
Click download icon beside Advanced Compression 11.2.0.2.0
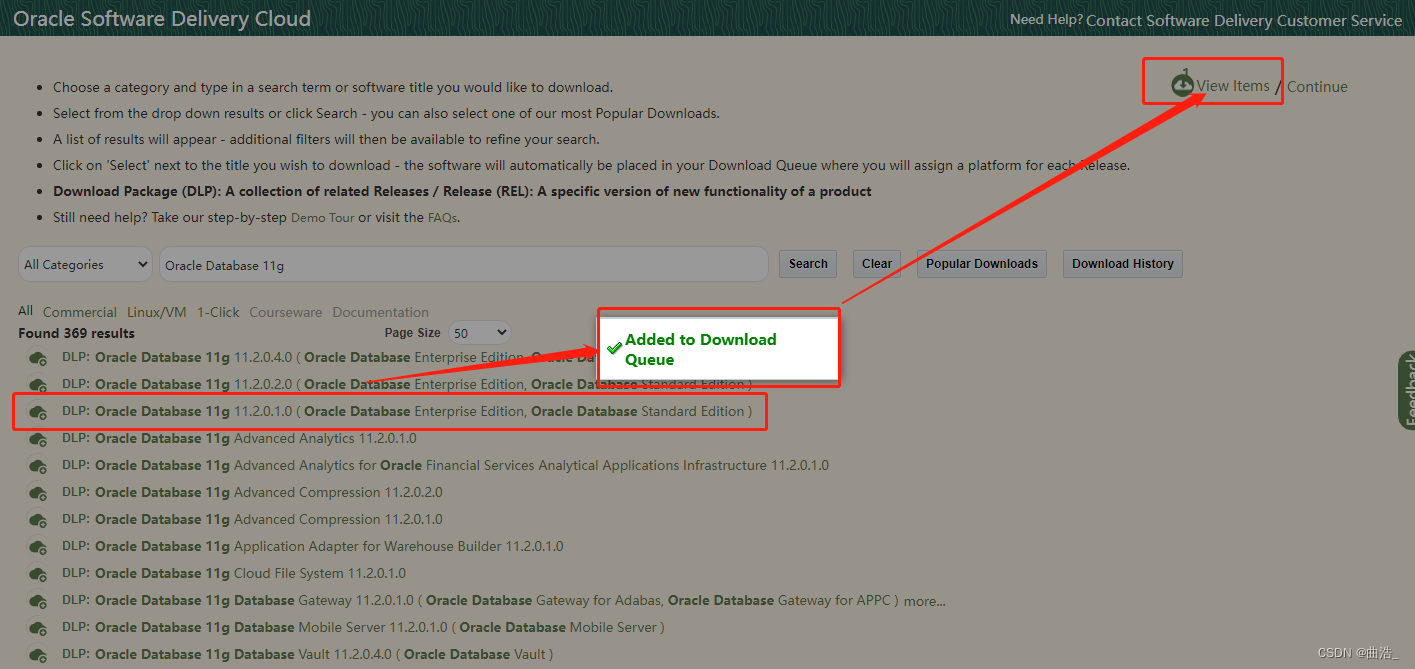coord(39,493)
